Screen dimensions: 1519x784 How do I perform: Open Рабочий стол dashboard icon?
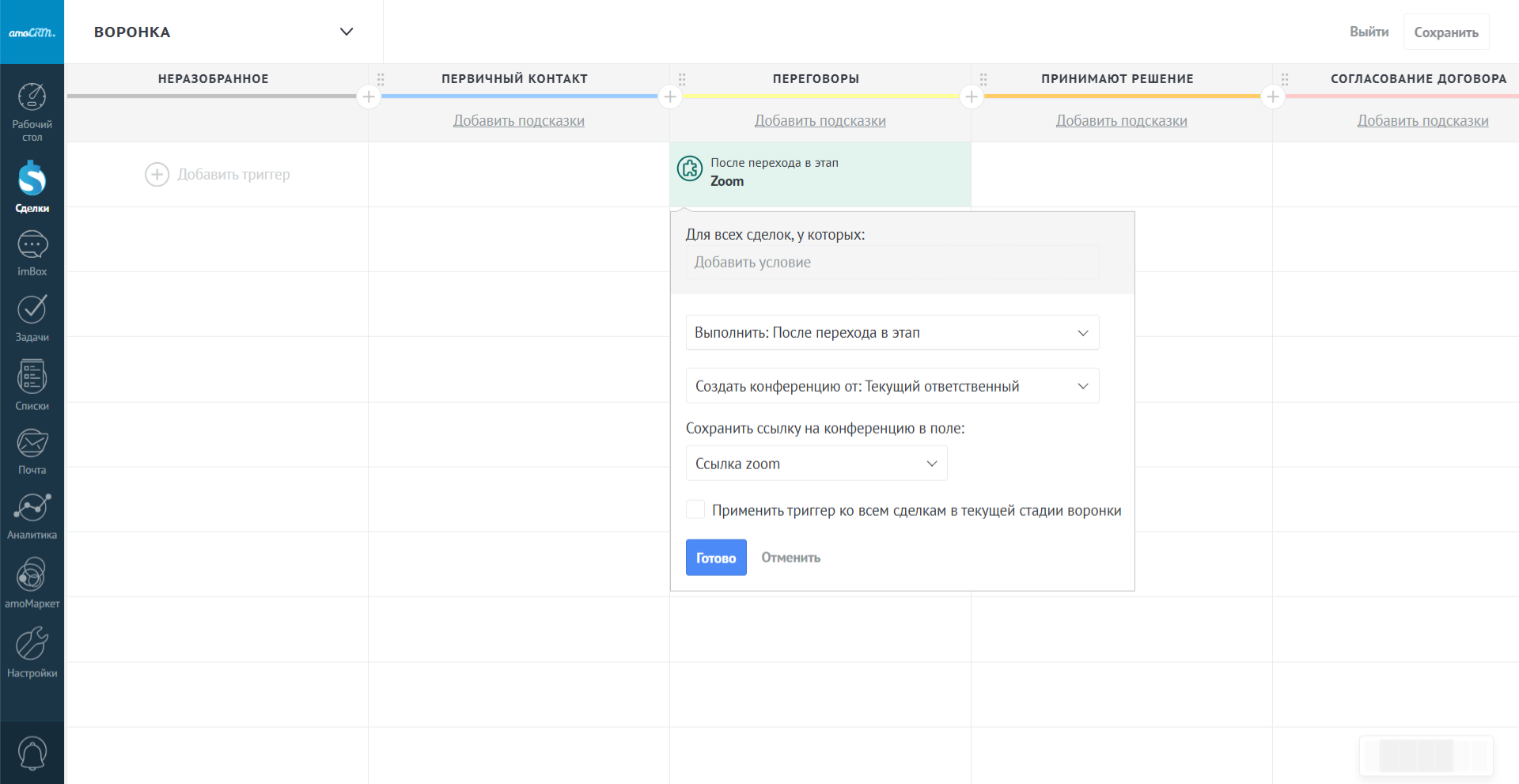click(32, 97)
